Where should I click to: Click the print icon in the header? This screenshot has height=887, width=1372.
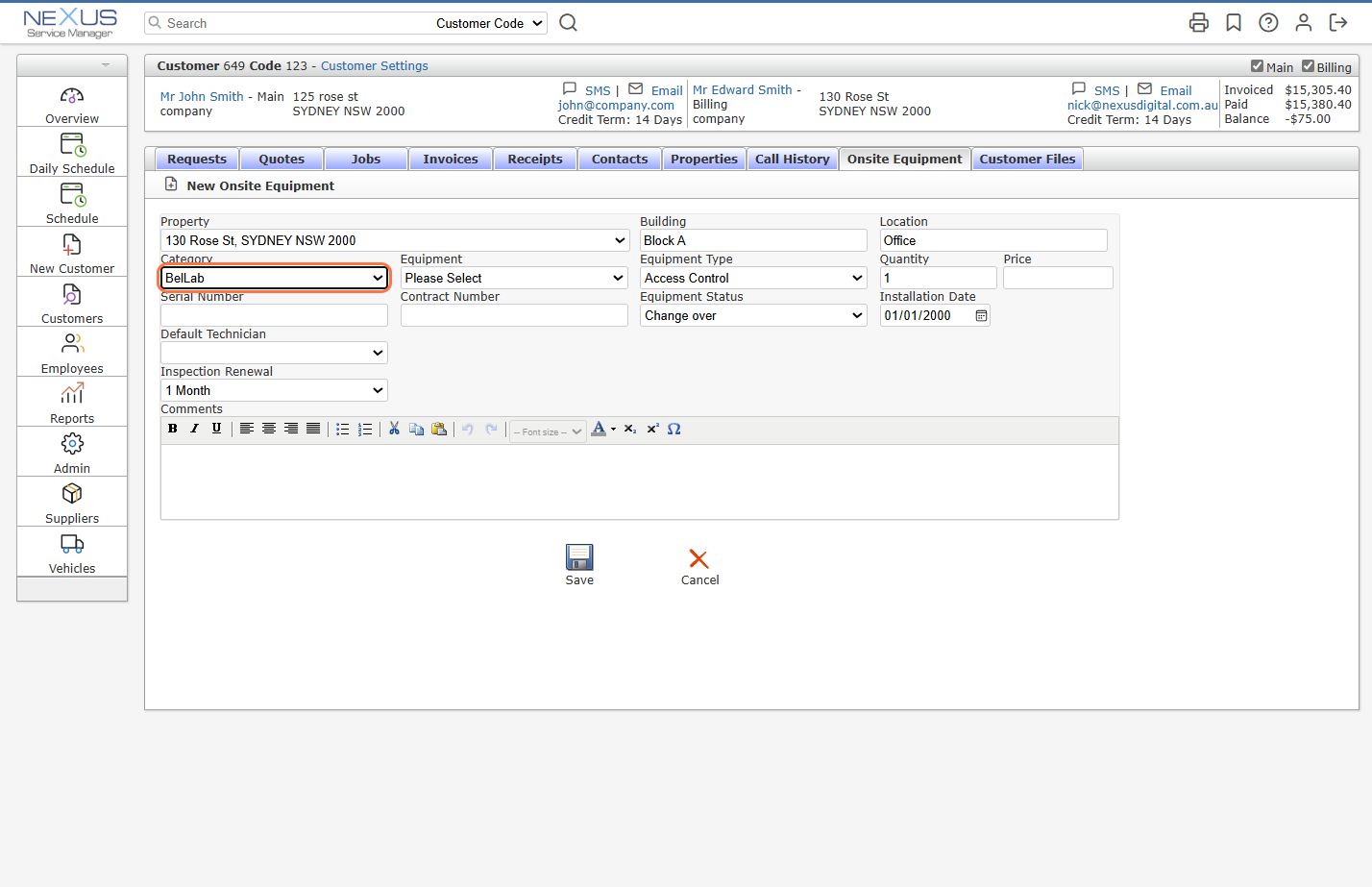click(x=1199, y=22)
